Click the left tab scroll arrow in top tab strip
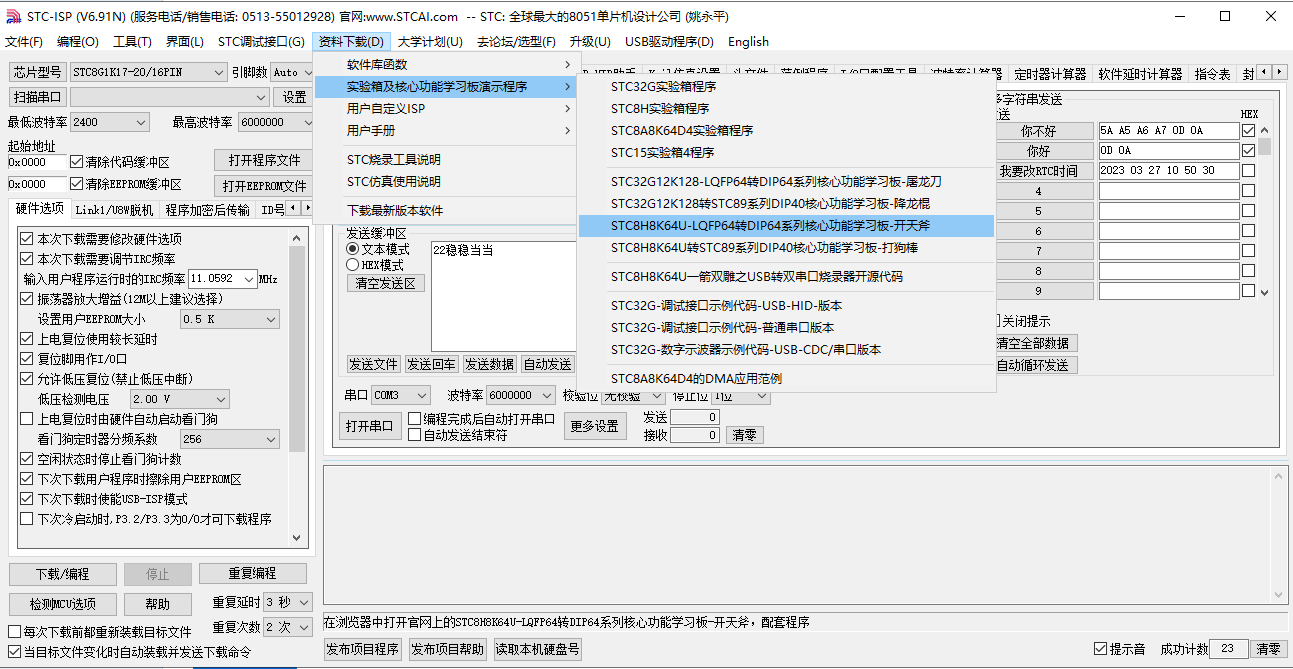 [x=1266, y=72]
